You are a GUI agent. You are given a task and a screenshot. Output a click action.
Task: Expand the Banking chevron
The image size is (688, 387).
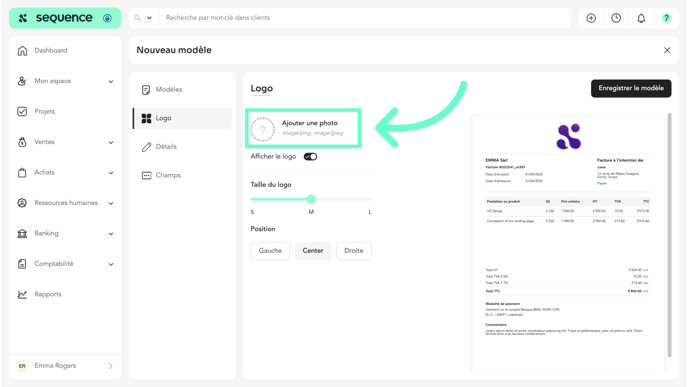[x=111, y=233]
